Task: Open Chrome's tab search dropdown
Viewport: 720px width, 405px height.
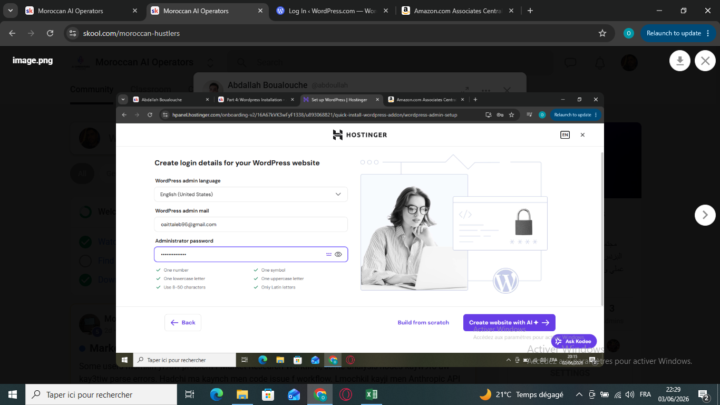Action: 10,11
